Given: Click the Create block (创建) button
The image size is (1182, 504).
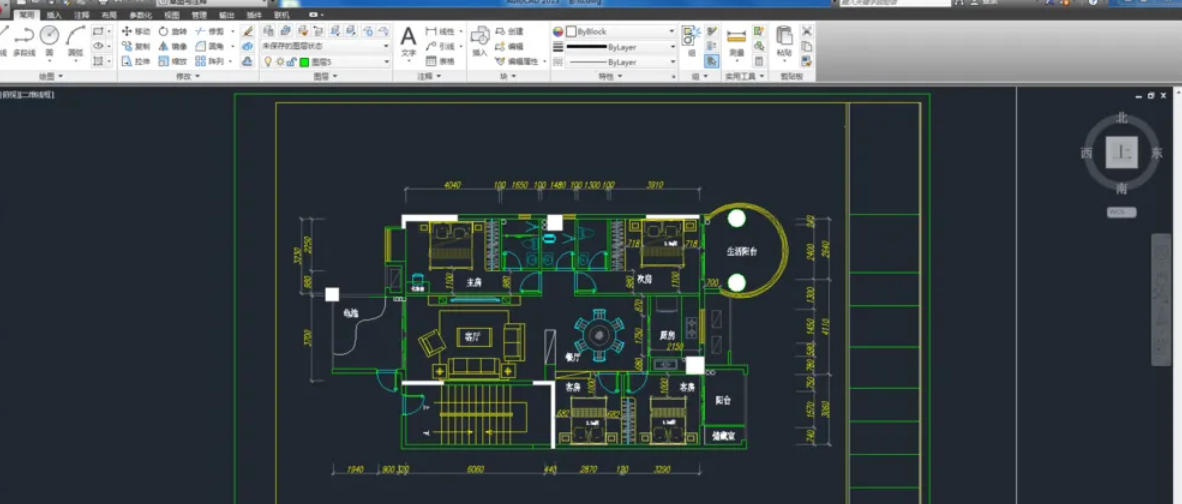Looking at the screenshot, I should pos(509,32).
